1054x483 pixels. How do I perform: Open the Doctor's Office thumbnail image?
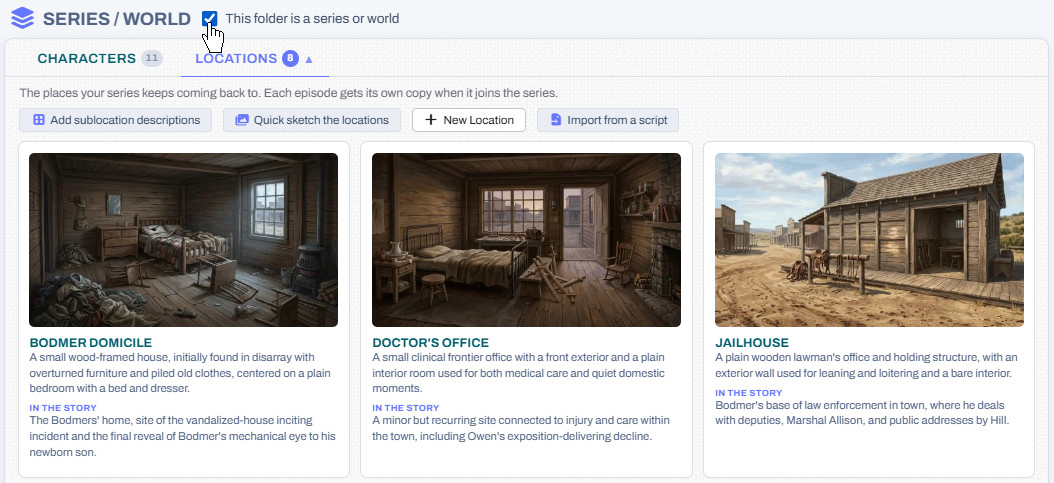point(526,240)
